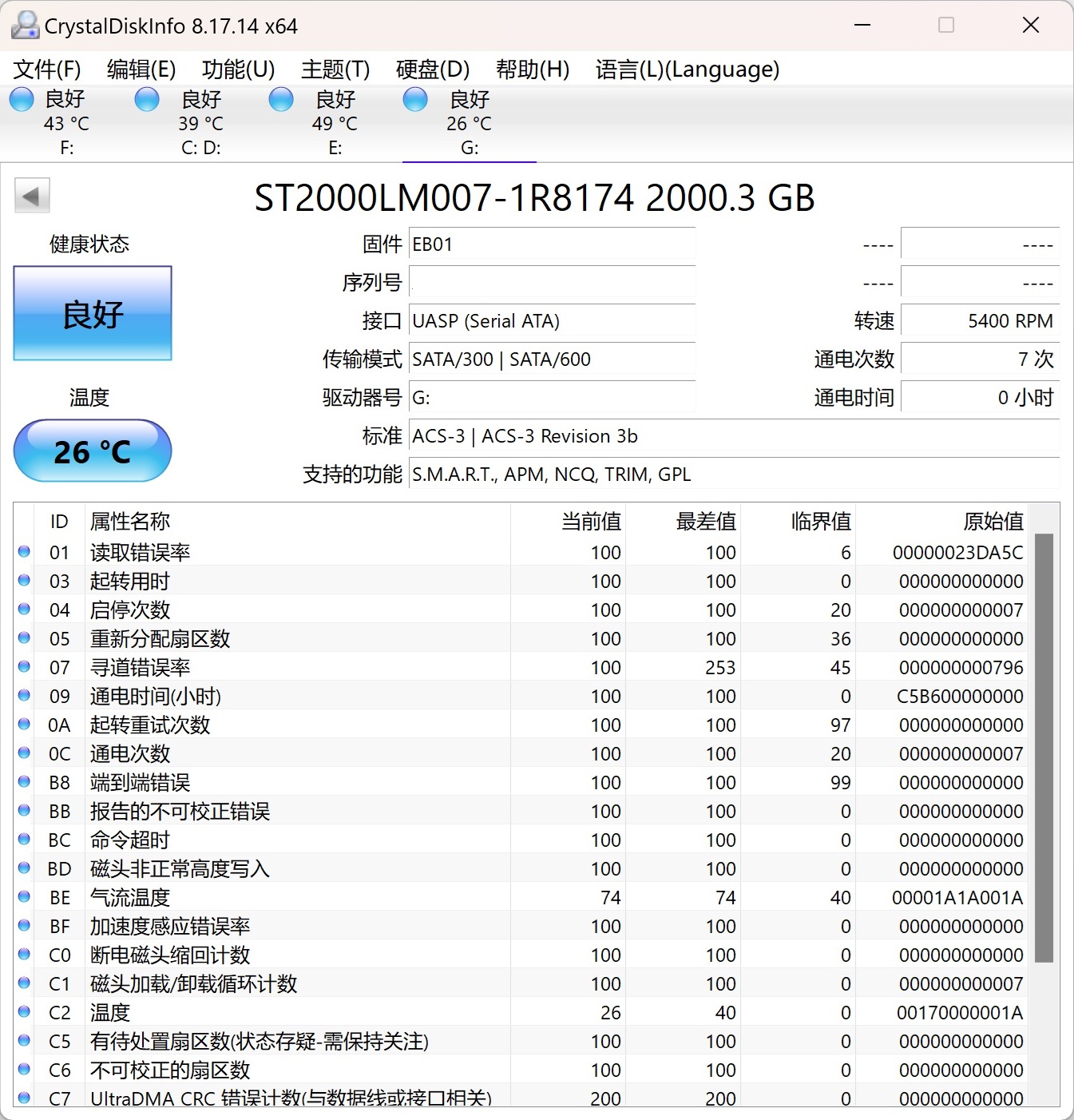Click the status dot for 04 启停次数

click(x=24, y=609)
